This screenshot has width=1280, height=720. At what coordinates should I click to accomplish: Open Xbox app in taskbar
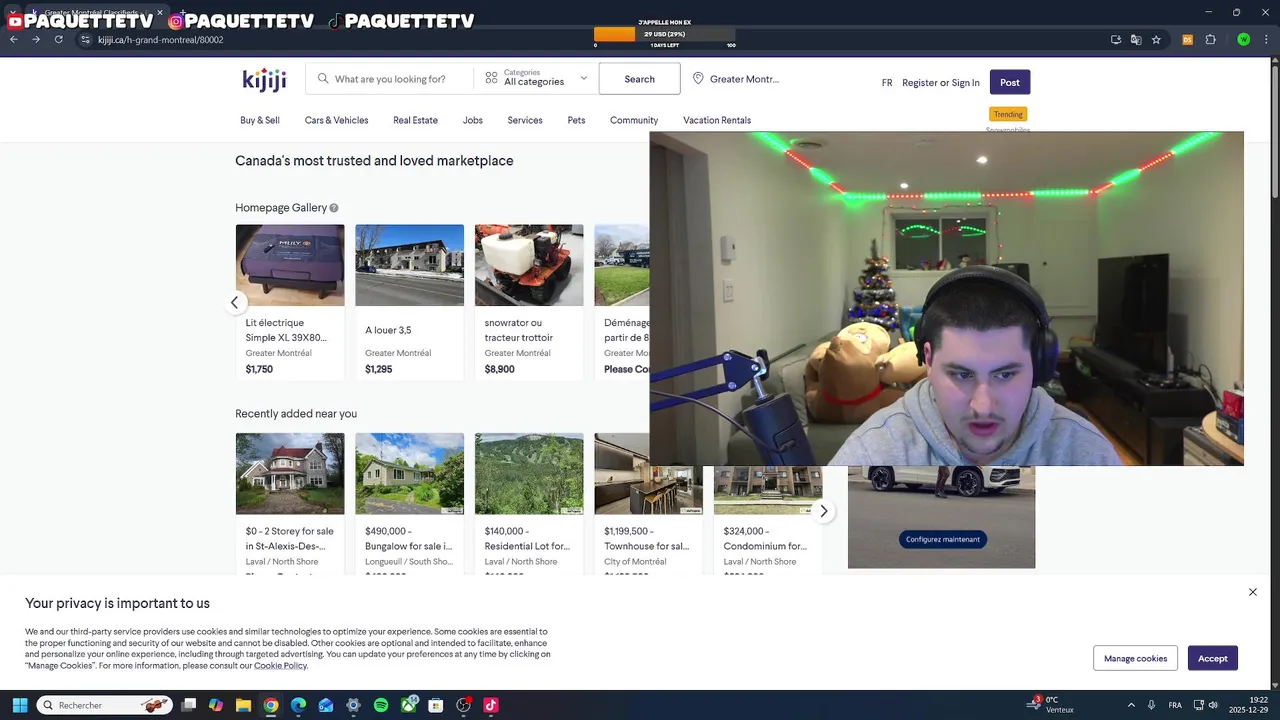(x=409, y=705)
